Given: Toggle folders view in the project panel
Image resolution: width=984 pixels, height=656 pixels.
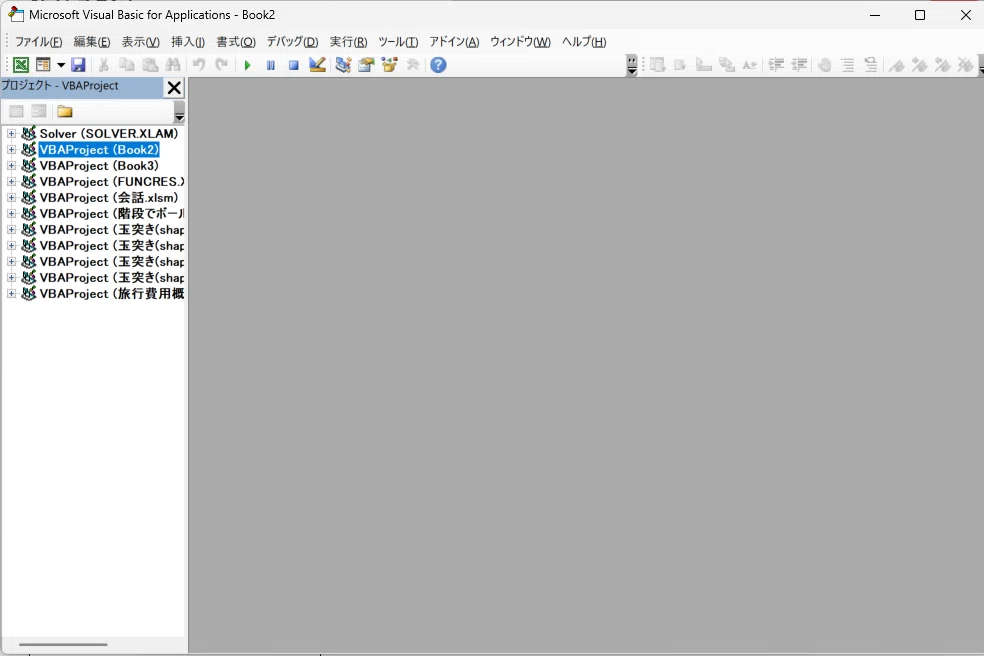Looking at the screenshot, I should (65, 111).
